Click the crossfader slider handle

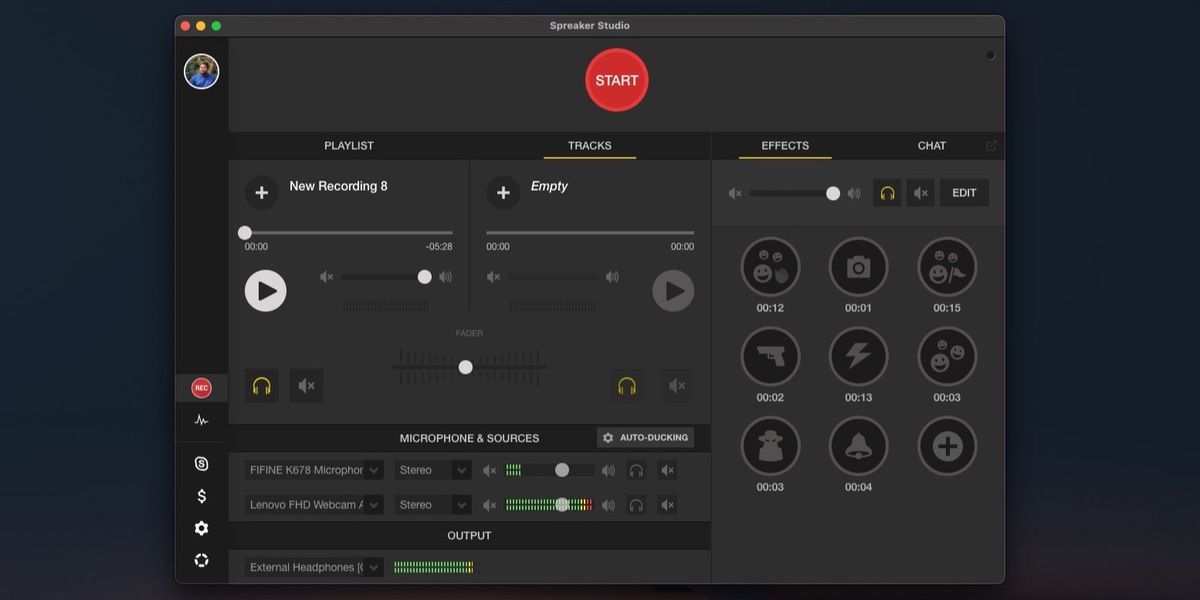(x=465, y=368)
